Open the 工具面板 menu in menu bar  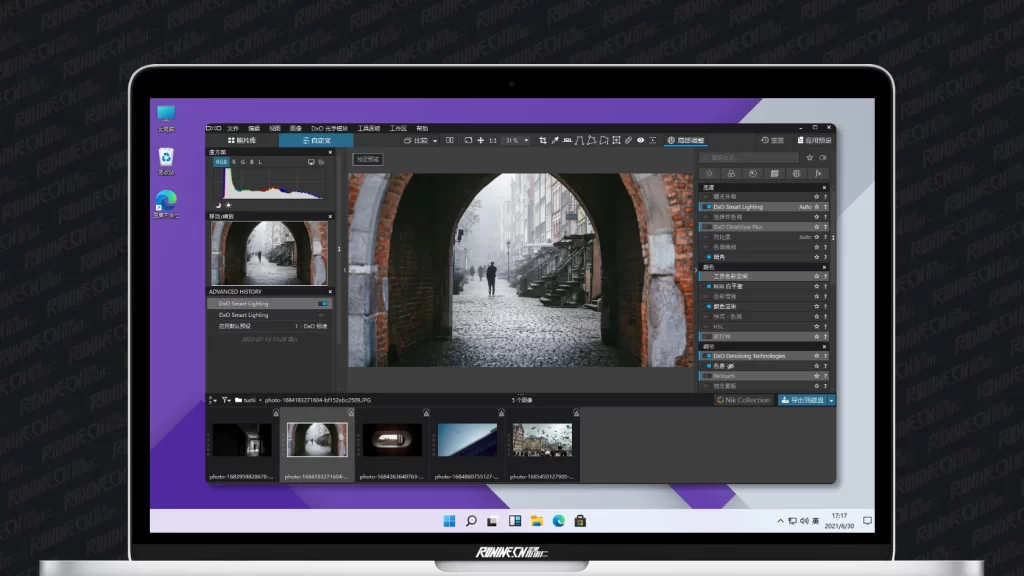pos(369,128)
